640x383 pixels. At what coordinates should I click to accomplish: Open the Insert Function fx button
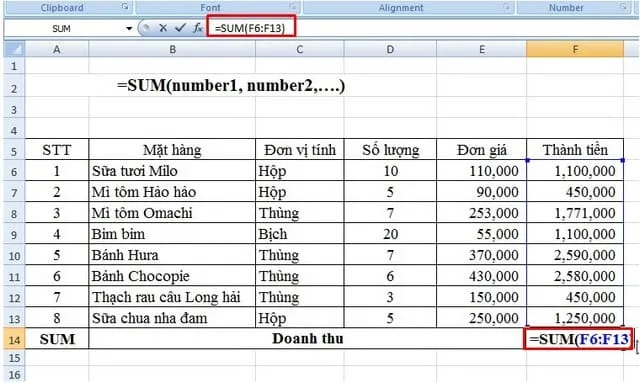point(198,28)
